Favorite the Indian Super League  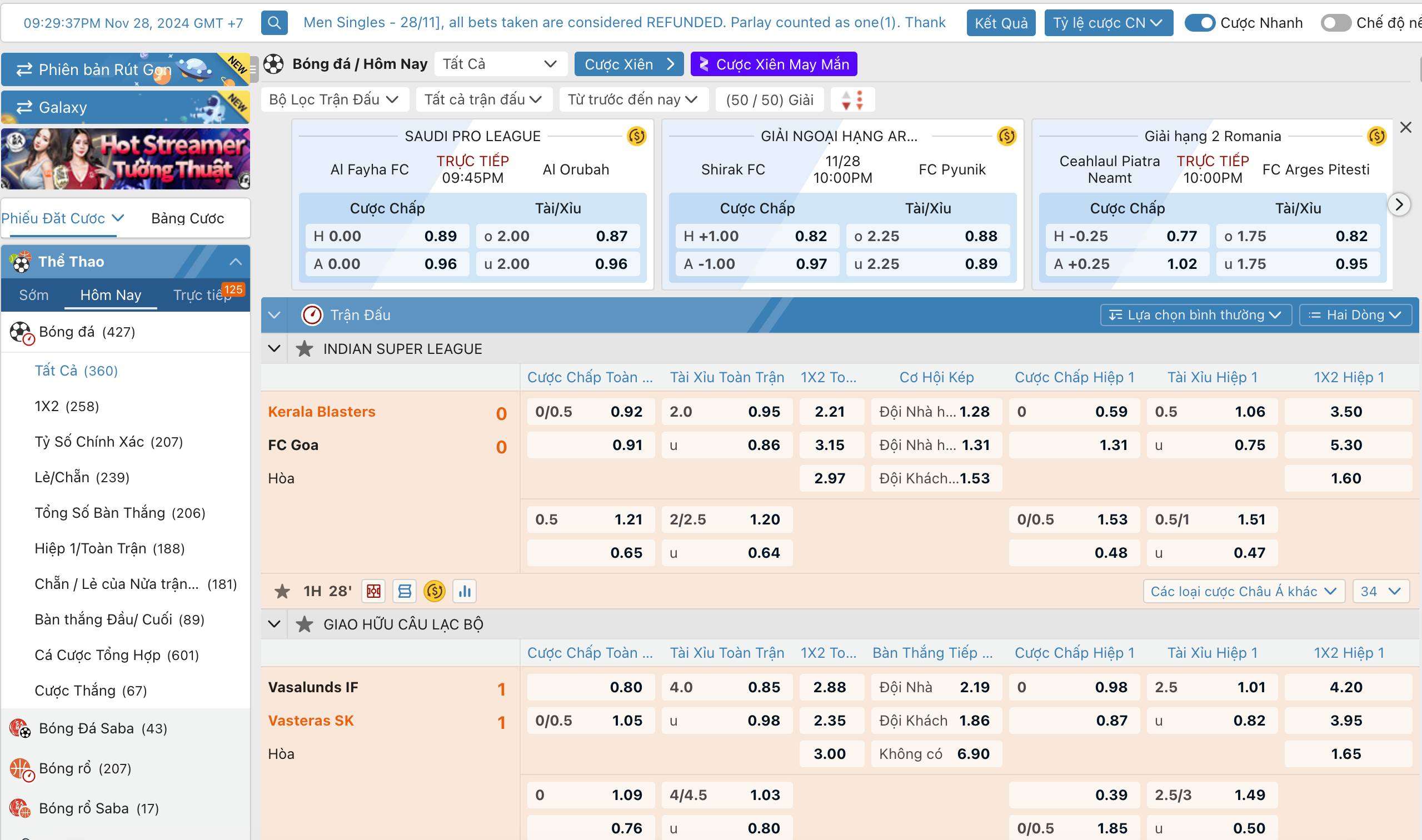pos(305,349)
